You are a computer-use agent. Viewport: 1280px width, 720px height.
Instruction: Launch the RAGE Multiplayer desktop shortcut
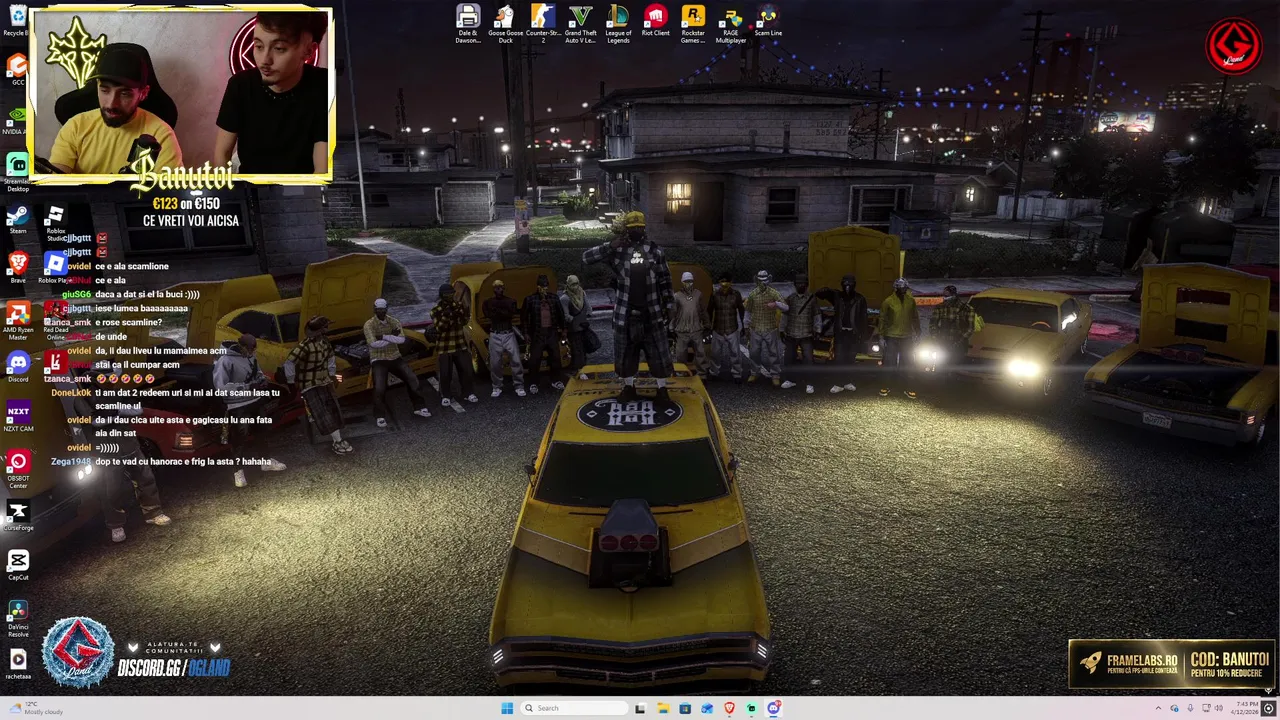point(731,23)
